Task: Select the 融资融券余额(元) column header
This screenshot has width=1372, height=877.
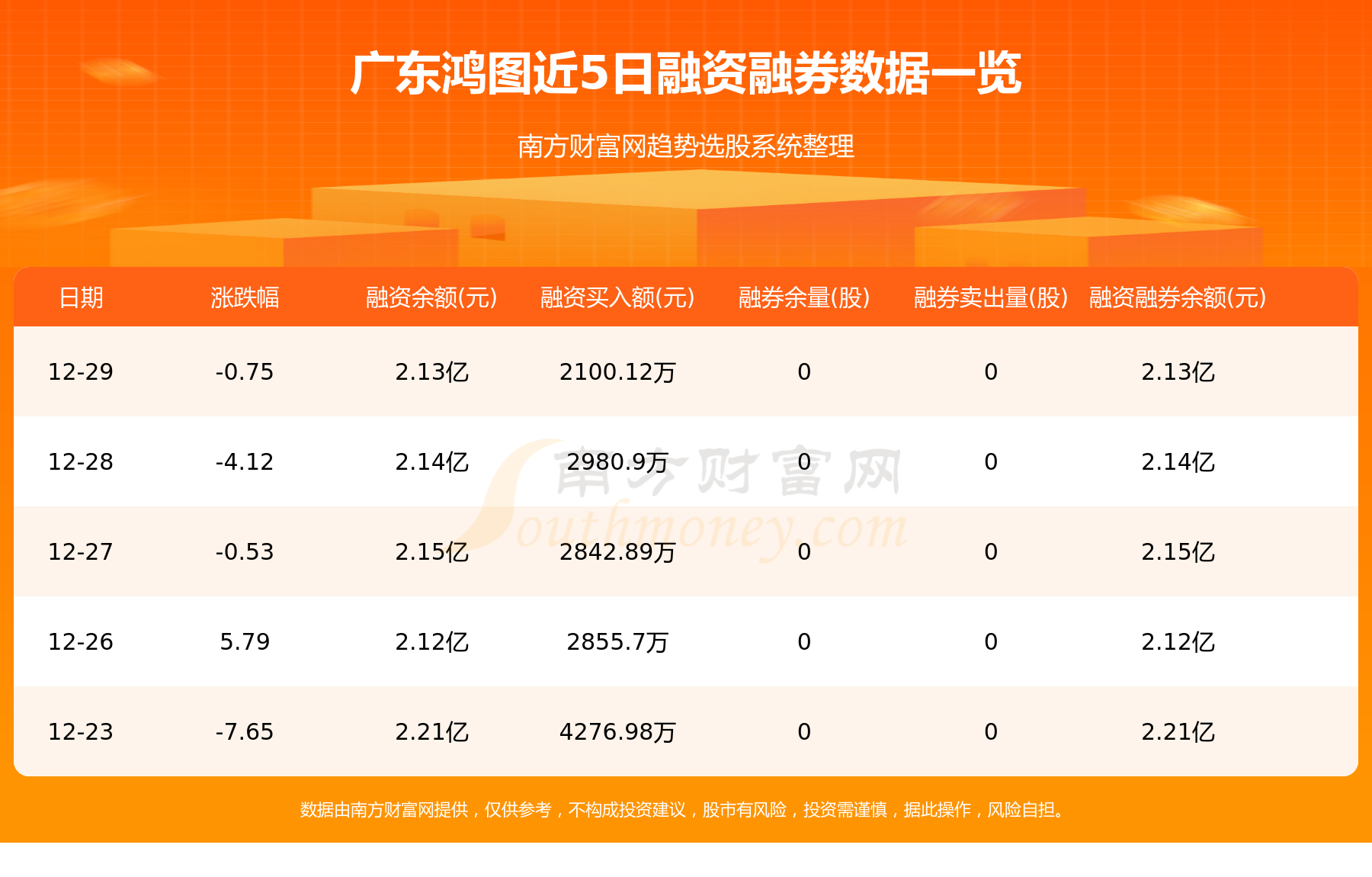Action: point(1178,297)
